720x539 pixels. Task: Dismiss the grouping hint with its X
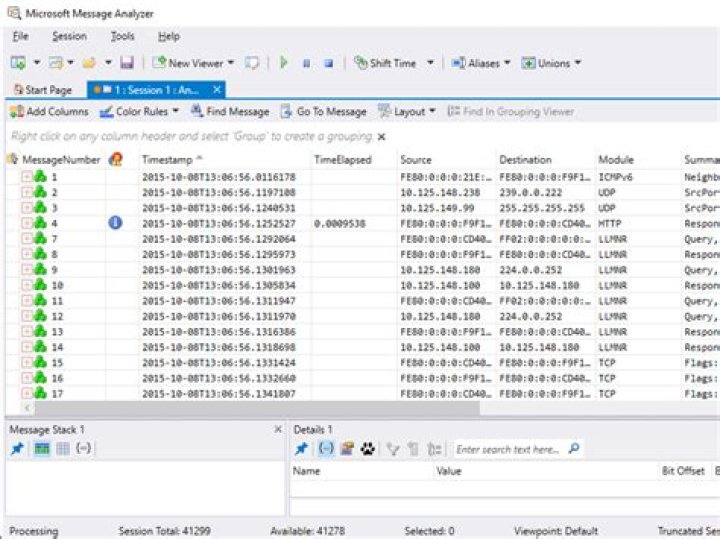pos(381,137)
